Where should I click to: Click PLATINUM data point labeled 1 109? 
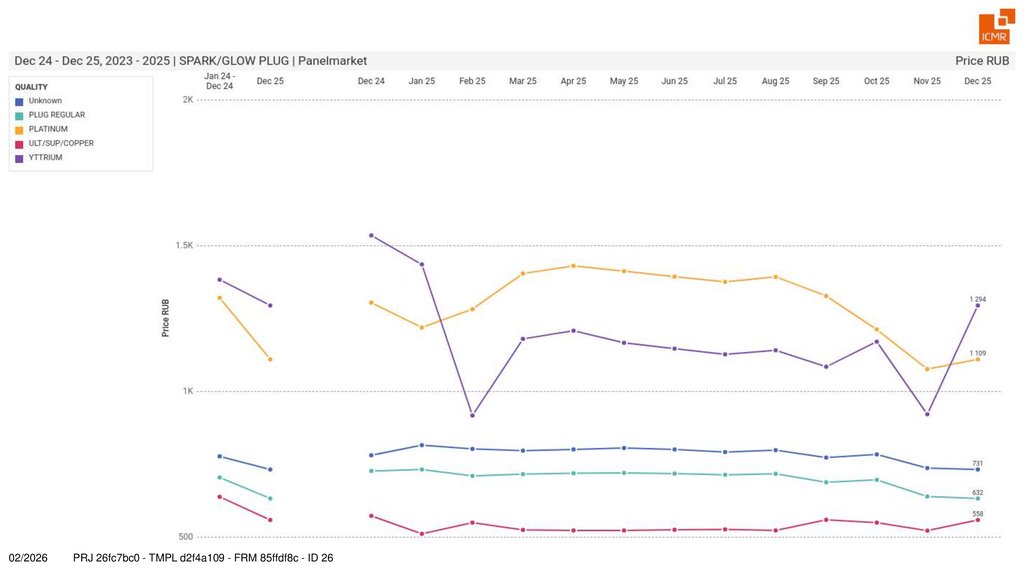(x=978, y=359)
